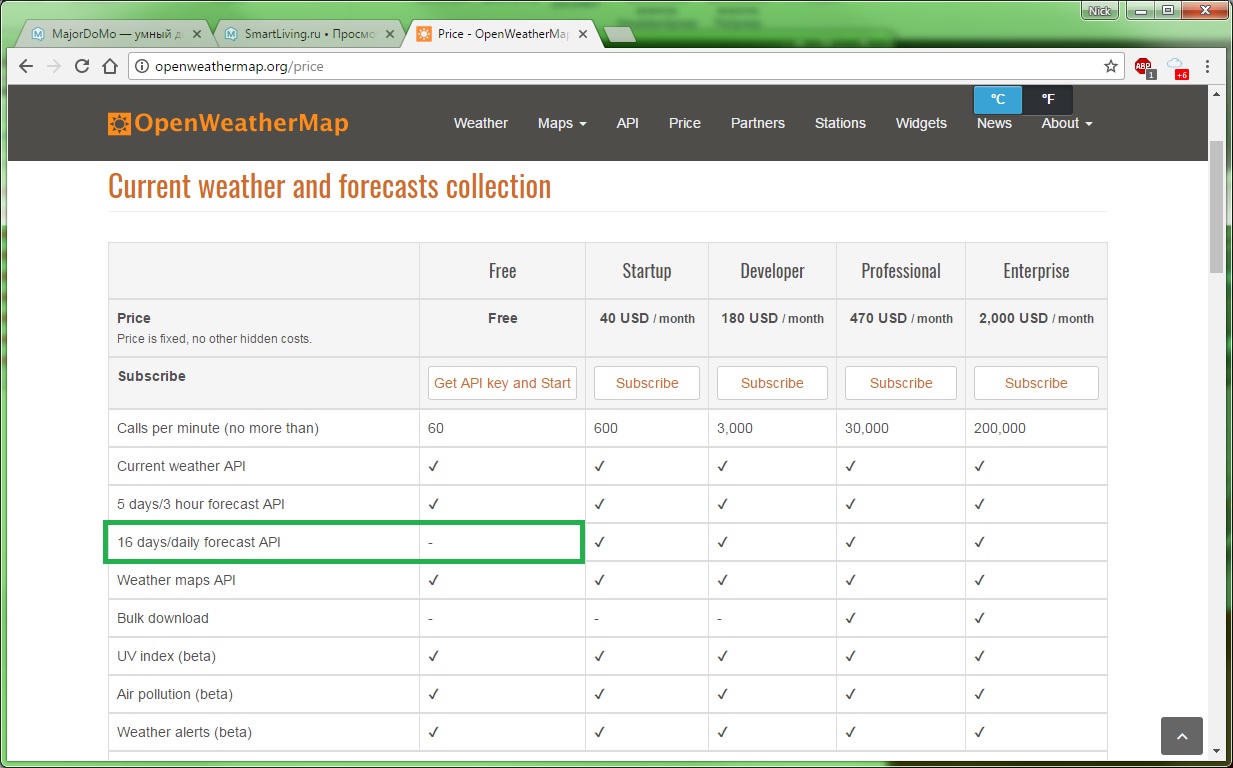Reload the page with refresh icon
Image resolution: width=1233 pixels, height=768 pixels.
coord(82,66)
